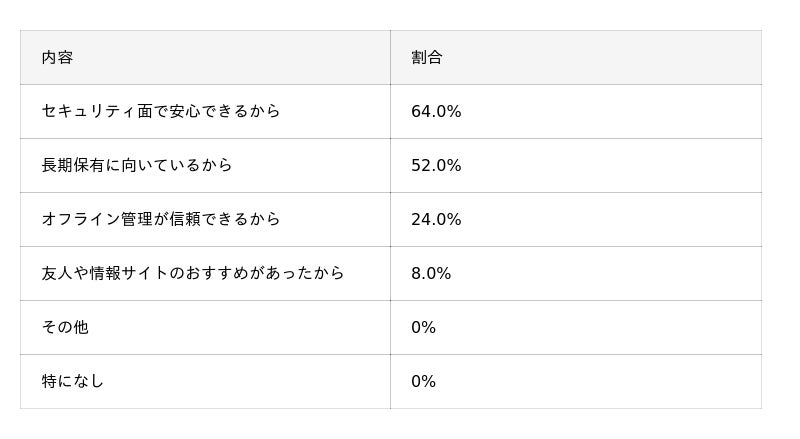This screenshot has width=800, height=439.
Task: Click the word 長期保有 in the second reason
Action: click(73, 166)
